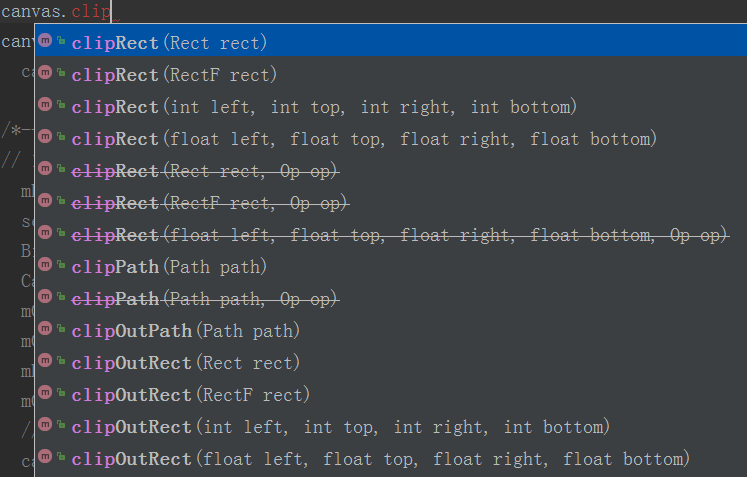Choose clipOutRect with four float parameters
747x477 pixels.
(391, 458)
